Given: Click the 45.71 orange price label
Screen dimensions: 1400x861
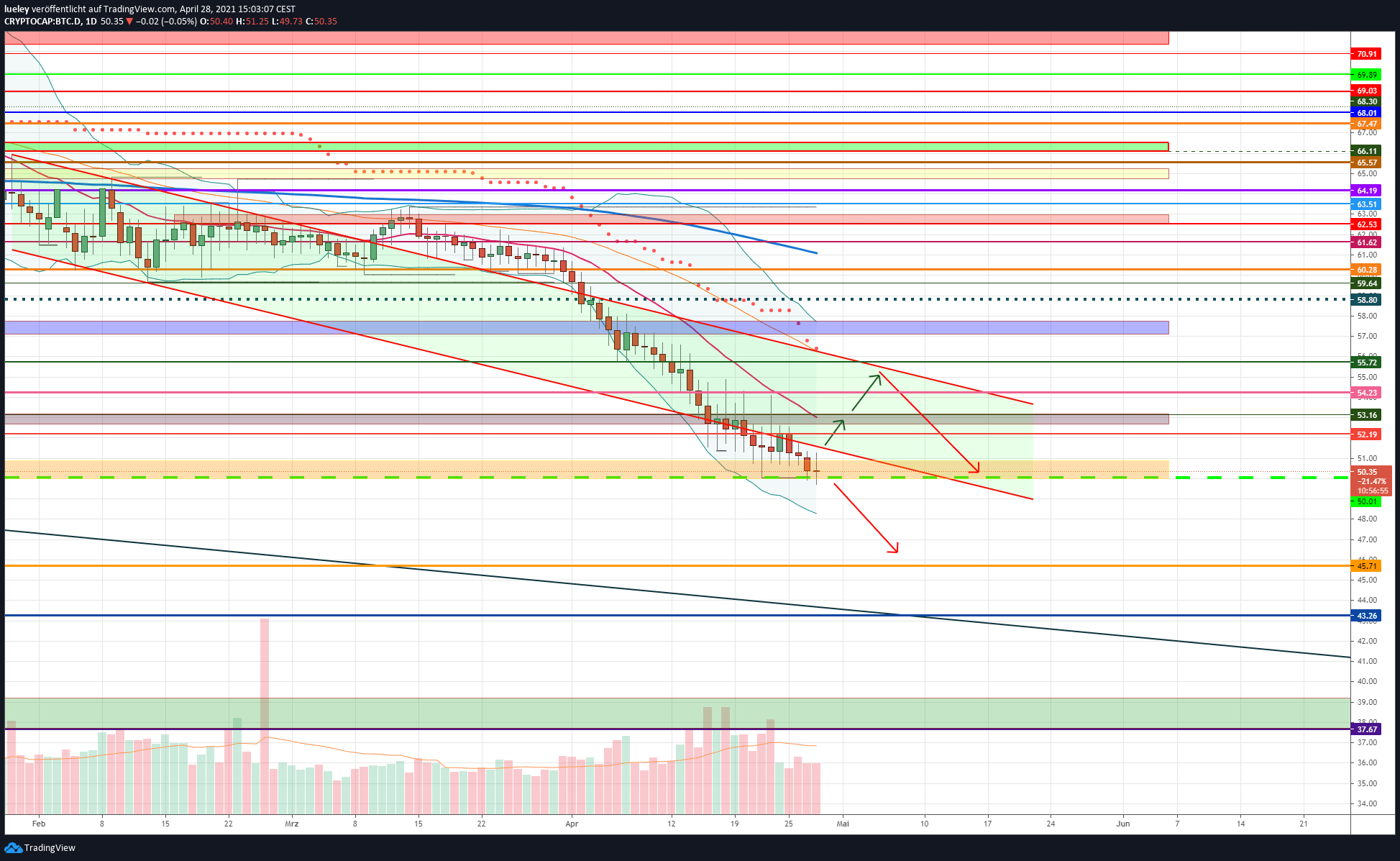Looking at the screenshot, I should click(x=1366, y=566).
